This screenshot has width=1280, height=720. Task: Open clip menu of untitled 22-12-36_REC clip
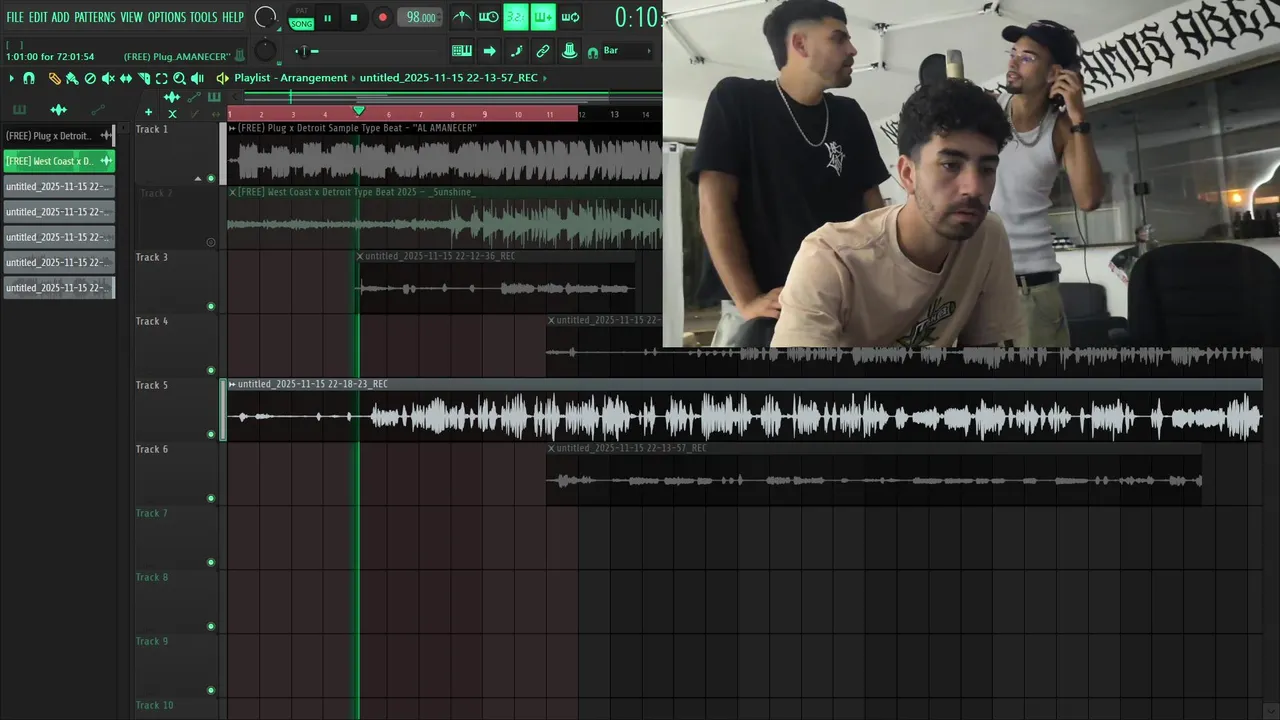click(x=360, y=256)
